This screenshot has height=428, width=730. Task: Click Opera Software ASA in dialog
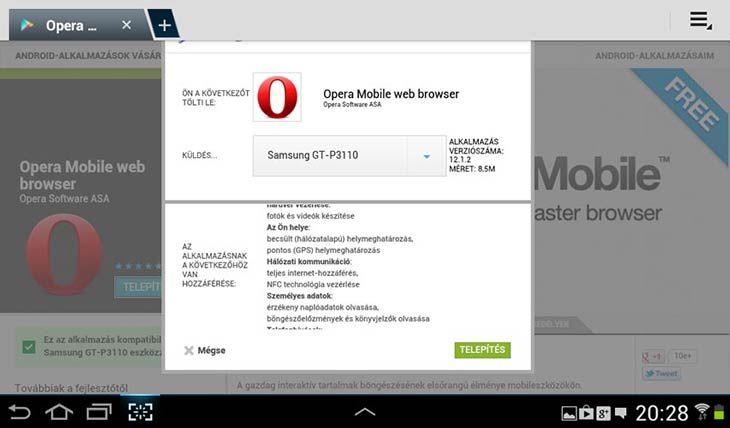click(x=352, y=104)
